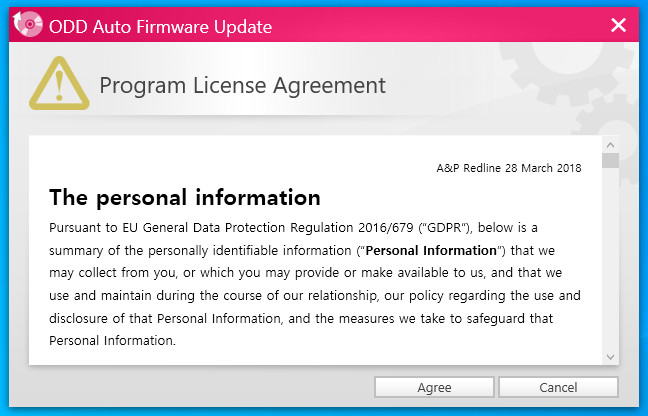Close the ODD Auto Firmware Update window
The image size is (648, 416).
tap(618, 25)
